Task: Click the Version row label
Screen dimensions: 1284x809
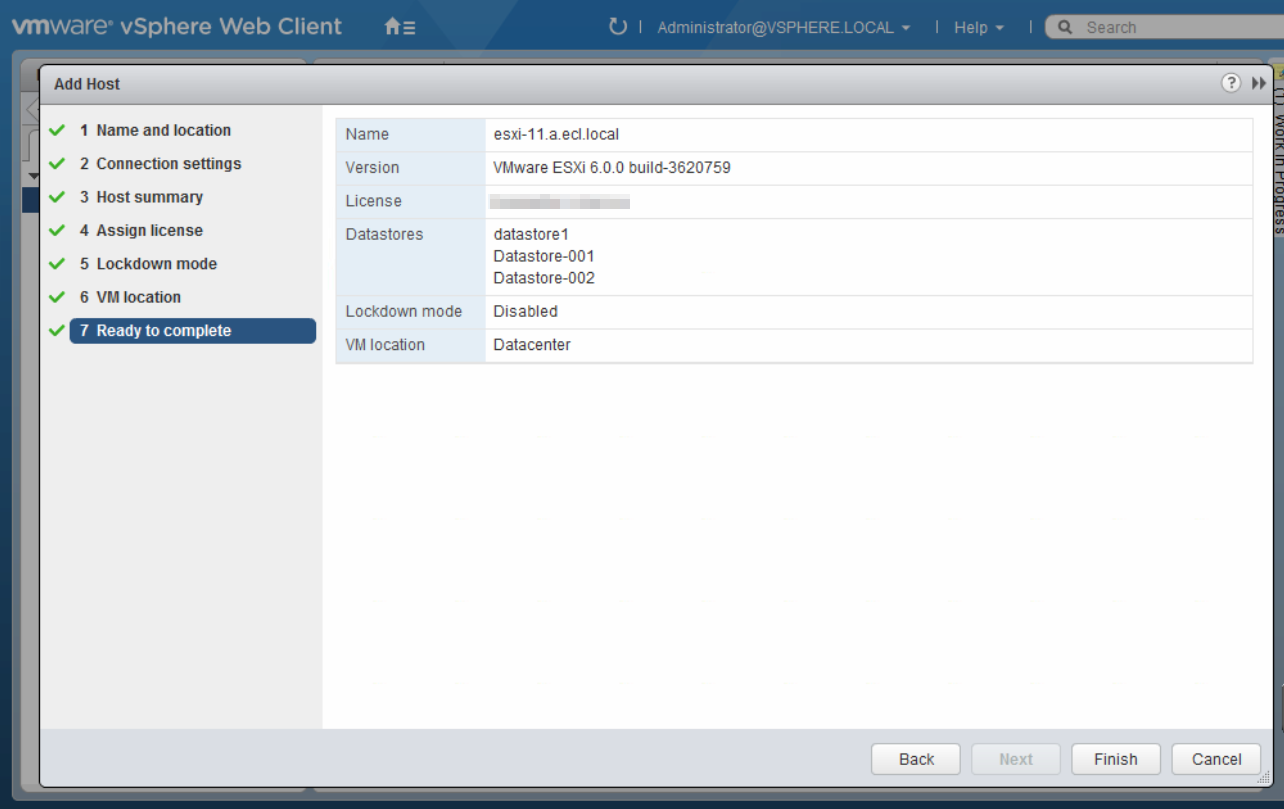Action: (372, 168)
